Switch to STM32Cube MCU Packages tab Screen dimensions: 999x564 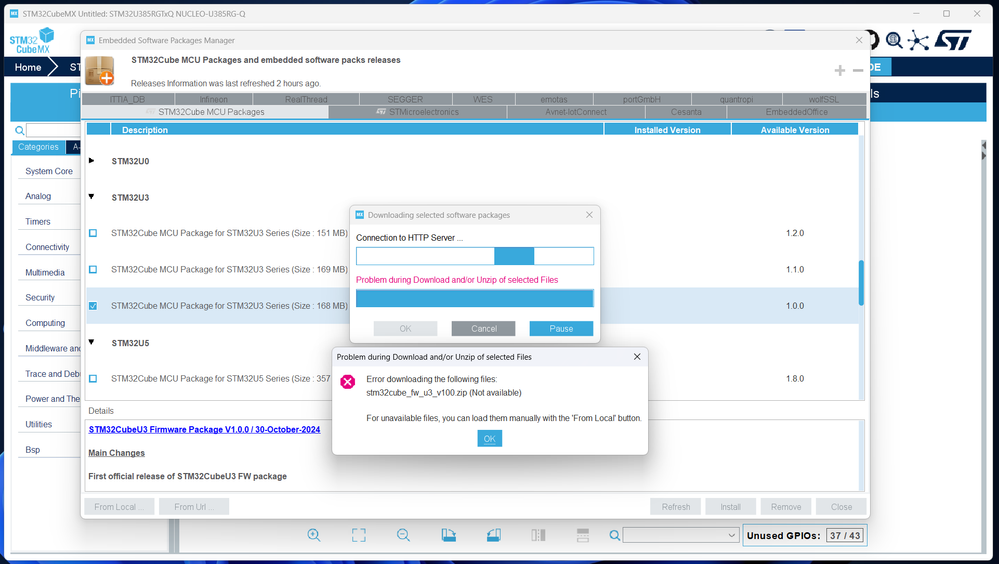(205, 112)
